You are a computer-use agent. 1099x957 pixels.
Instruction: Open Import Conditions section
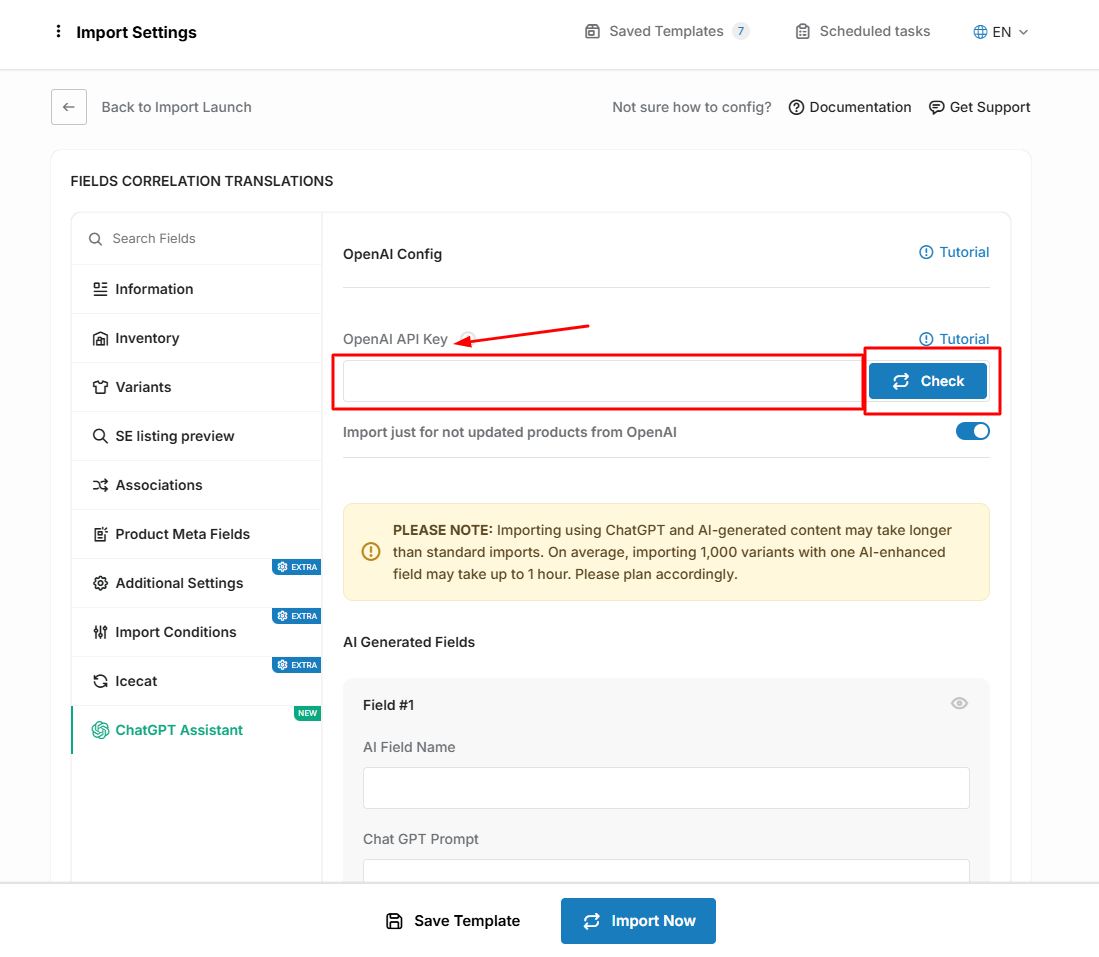pos(197,633)
